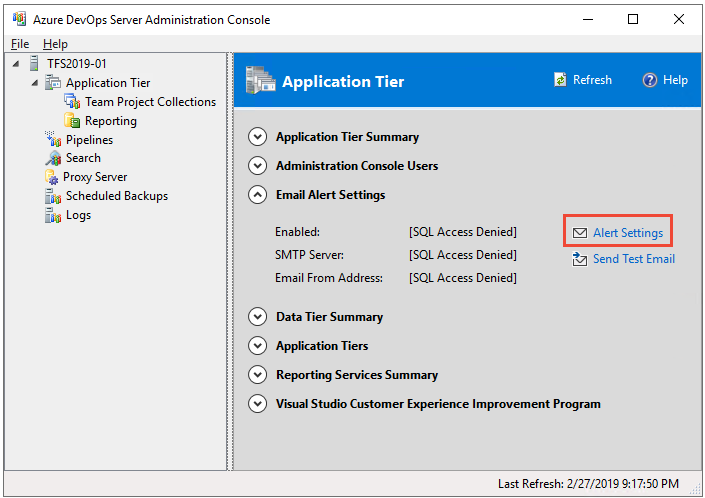The image size is (705, 498).
Task: Click the envelope icon beside Alert Settings
Action: click(580, 233)
